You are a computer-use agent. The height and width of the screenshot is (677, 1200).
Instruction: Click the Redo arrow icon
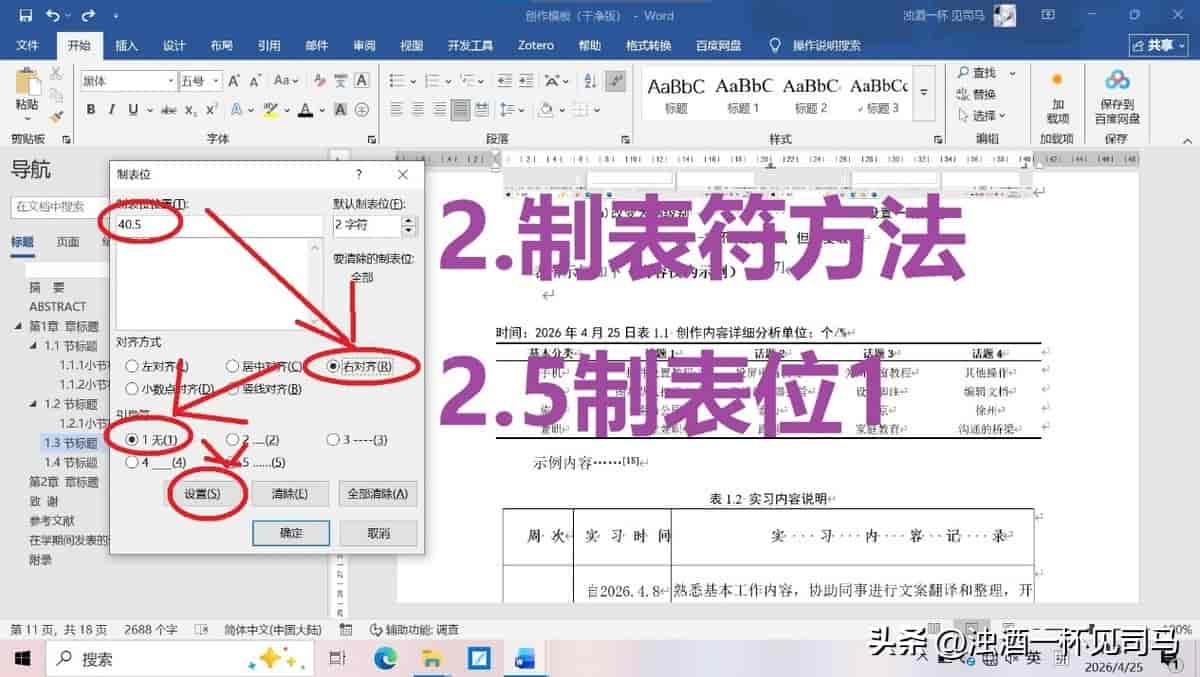pos(87,16)
